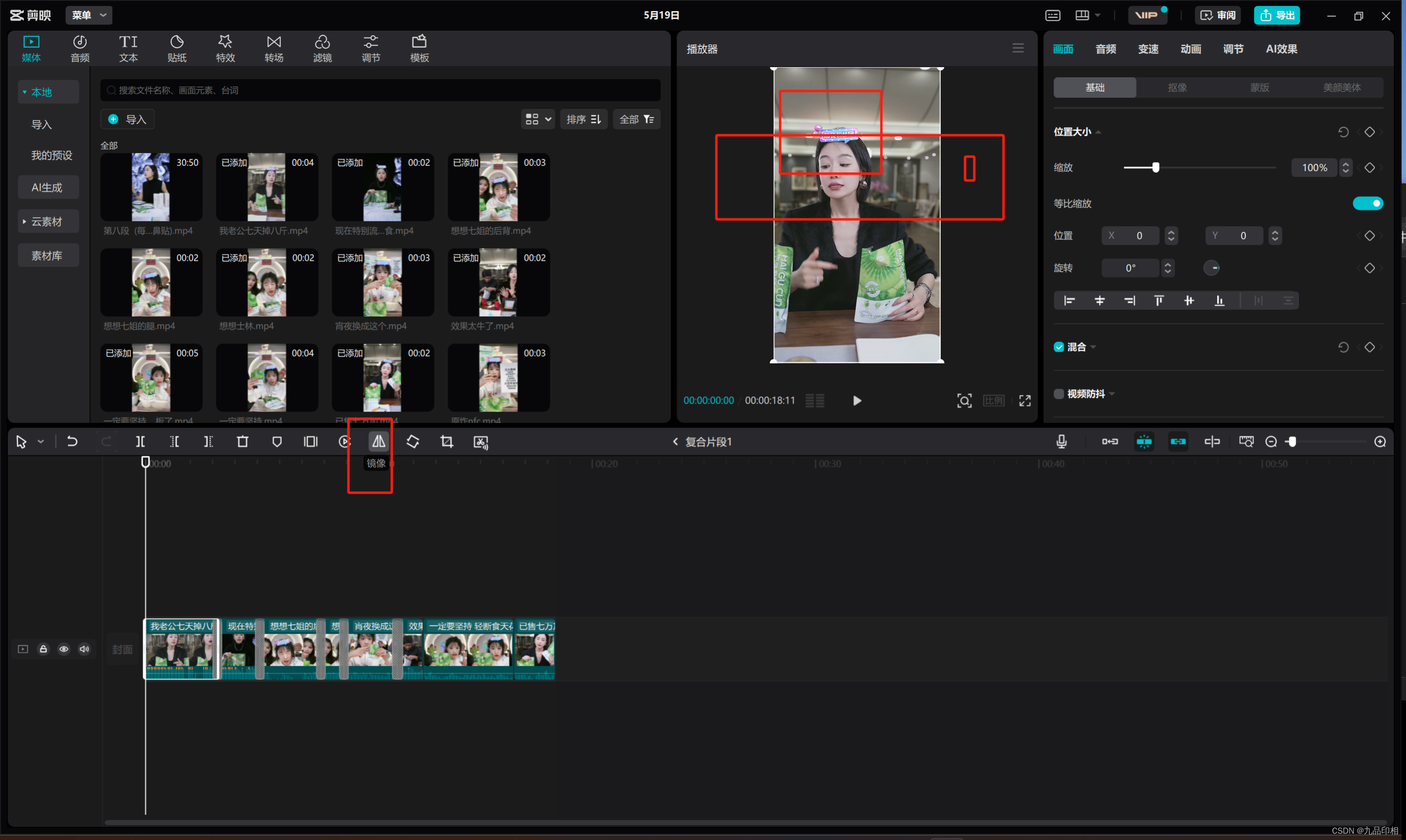
Task: Open the 滤镜 filters panel
Action: [x=322, y=49]
